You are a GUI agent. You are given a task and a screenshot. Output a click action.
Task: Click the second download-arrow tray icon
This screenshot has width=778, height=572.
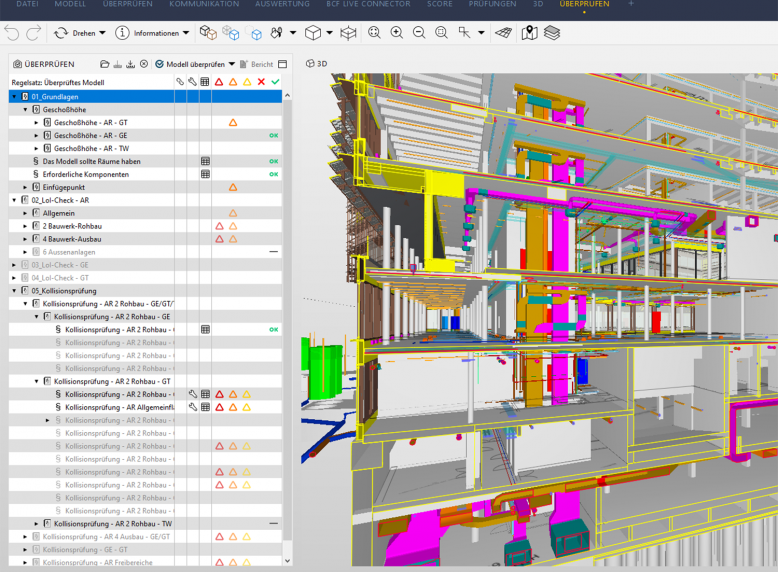[130, 64]
